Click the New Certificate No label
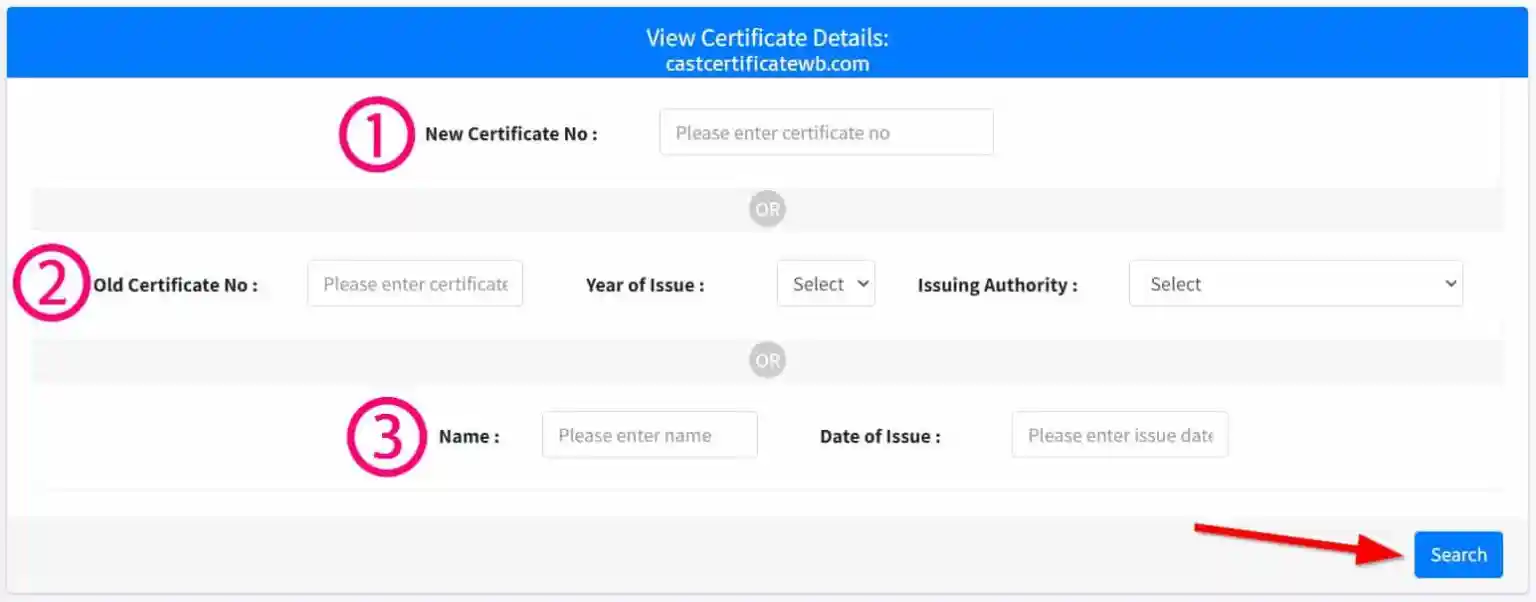Viewport: 1536px width, 602px height. click(x=511, y=132)
